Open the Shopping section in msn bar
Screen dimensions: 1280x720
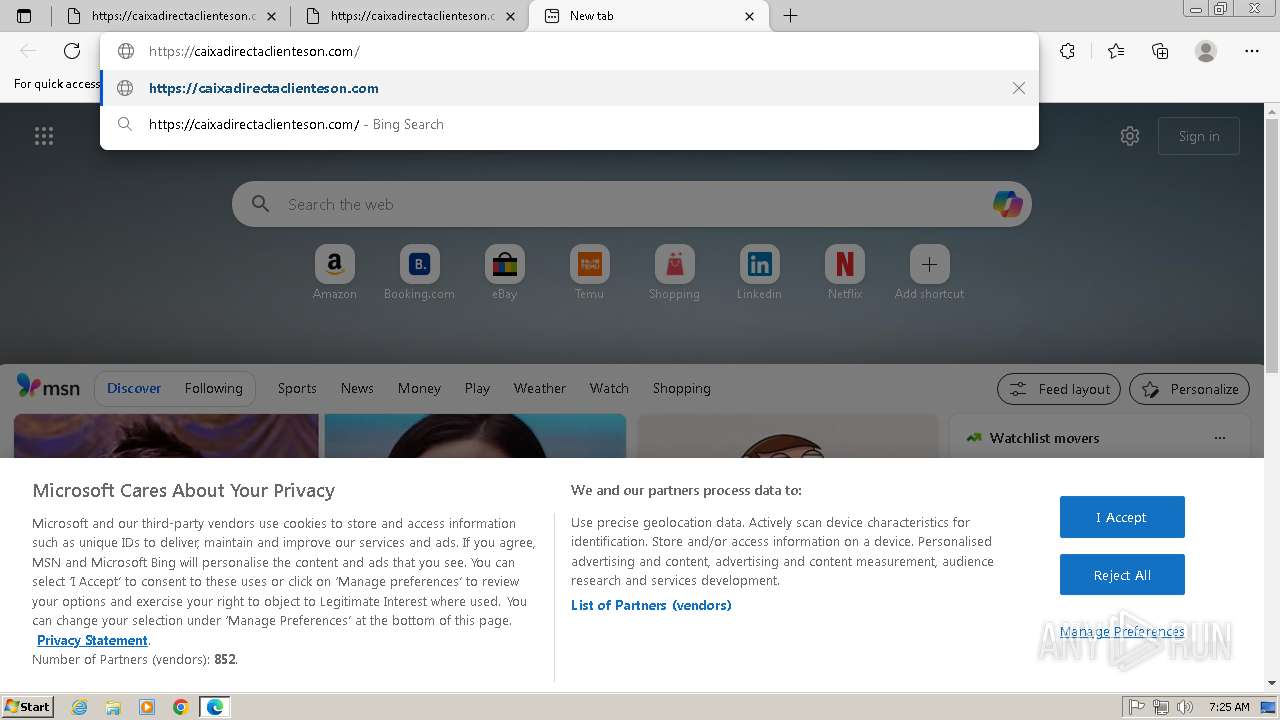click(682, 388)
